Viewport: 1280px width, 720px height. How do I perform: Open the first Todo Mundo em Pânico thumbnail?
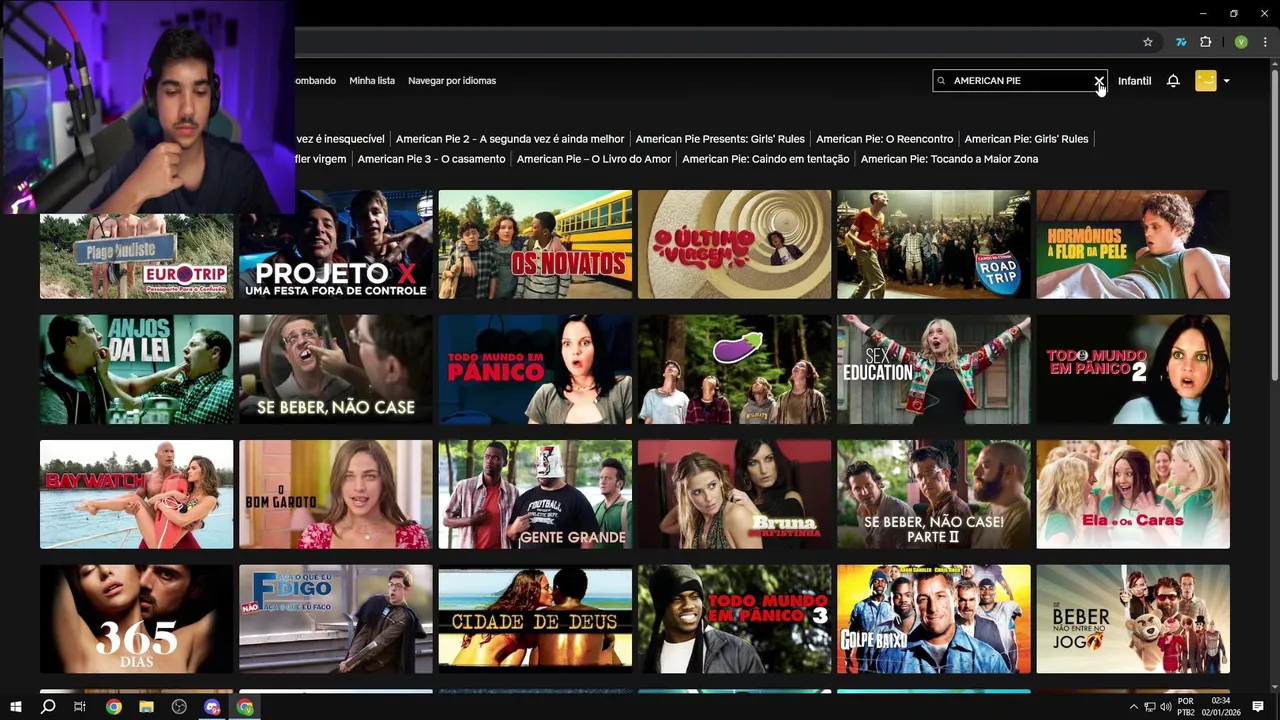[535, 369]
